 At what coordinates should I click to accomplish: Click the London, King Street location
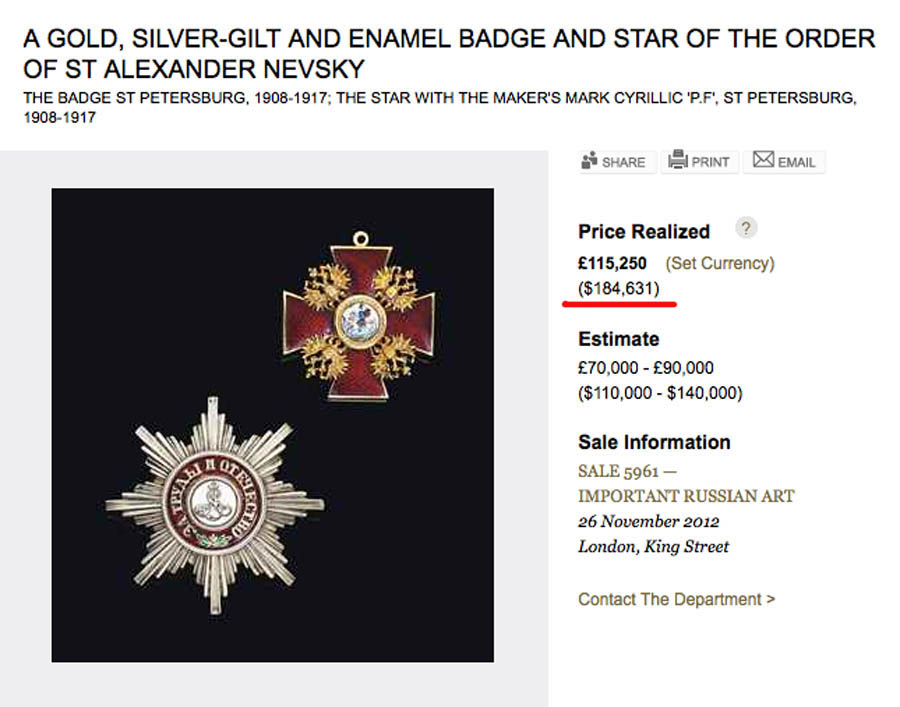pos(653,547)
